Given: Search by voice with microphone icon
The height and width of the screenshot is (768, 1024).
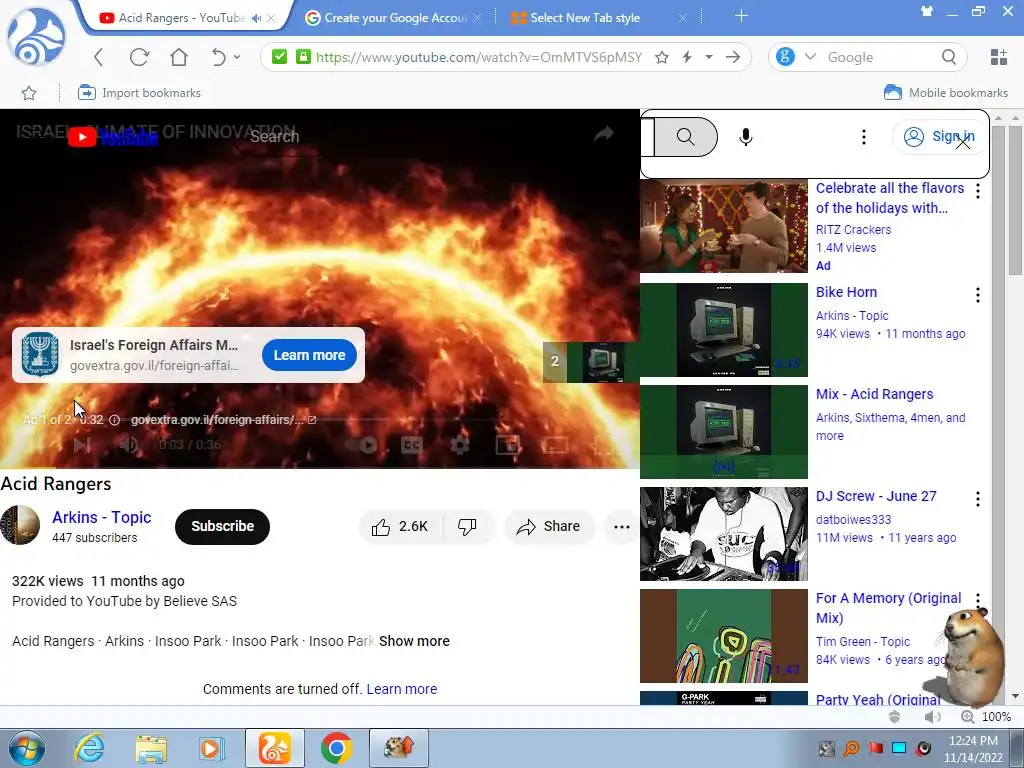Looking at the screenshot, I should 746,136.
